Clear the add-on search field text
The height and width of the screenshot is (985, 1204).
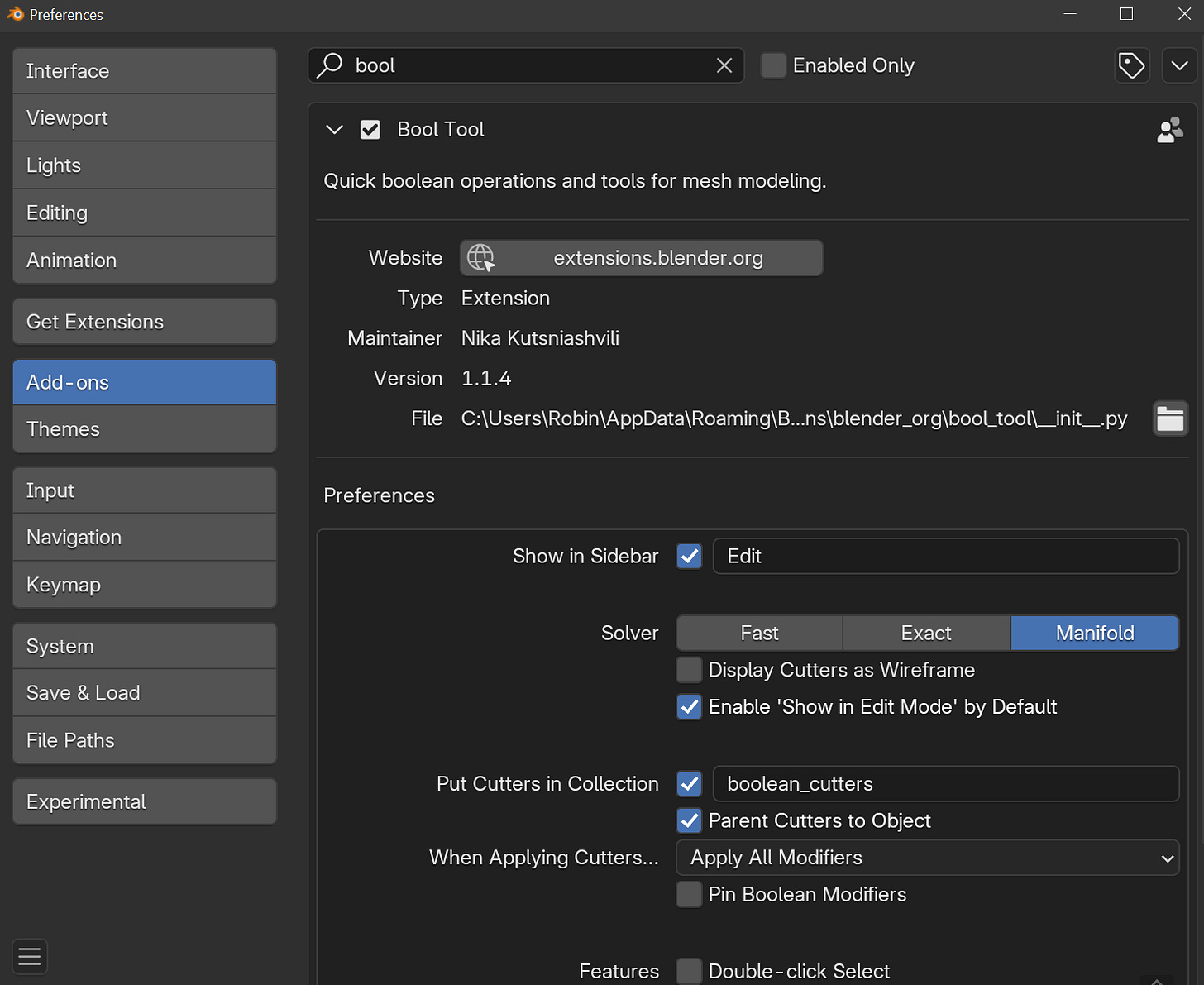pyautogui.click(x=724, y=65)
